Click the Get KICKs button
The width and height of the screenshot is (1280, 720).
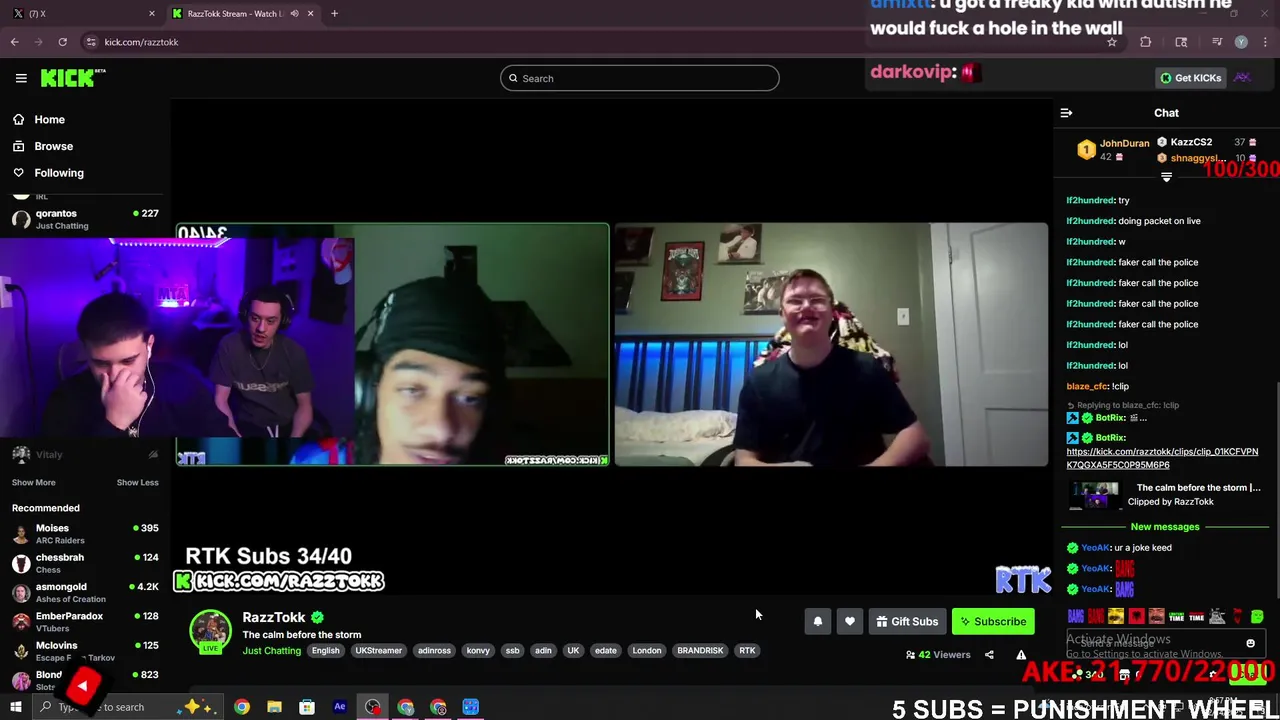[x=1190, y=78]
